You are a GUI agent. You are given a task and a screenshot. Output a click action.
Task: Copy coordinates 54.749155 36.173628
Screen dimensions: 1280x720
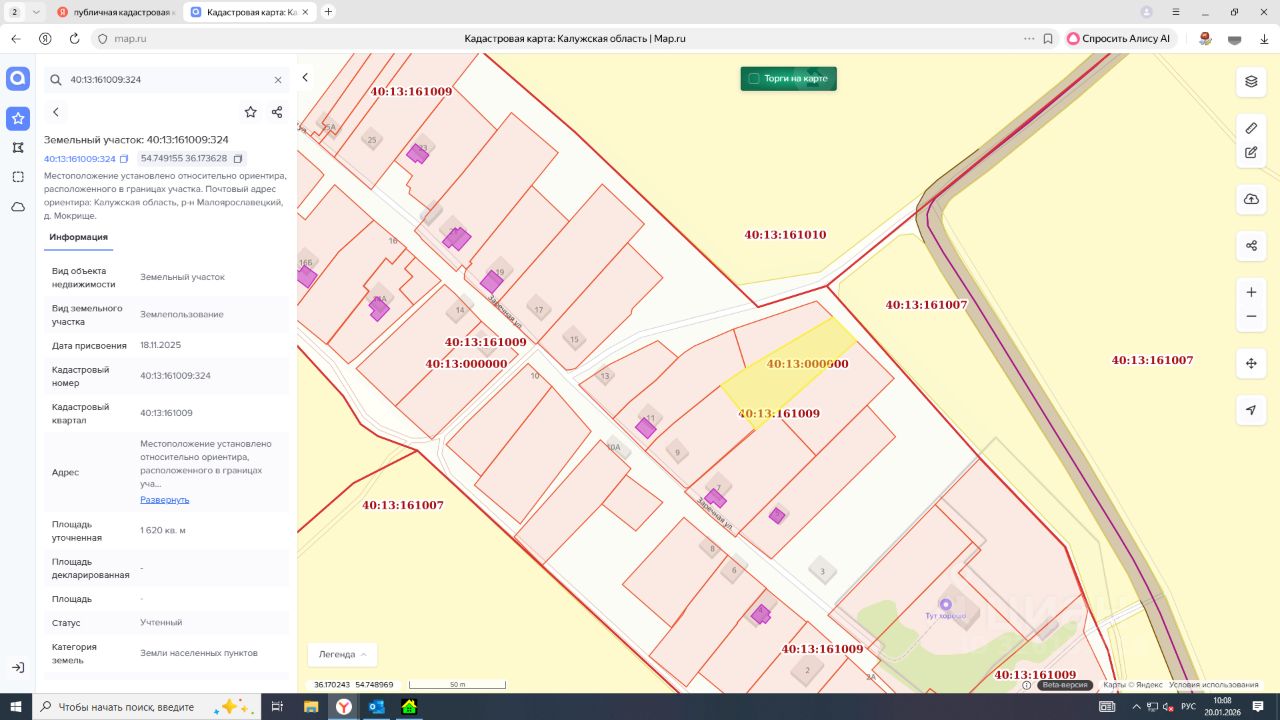238,159
